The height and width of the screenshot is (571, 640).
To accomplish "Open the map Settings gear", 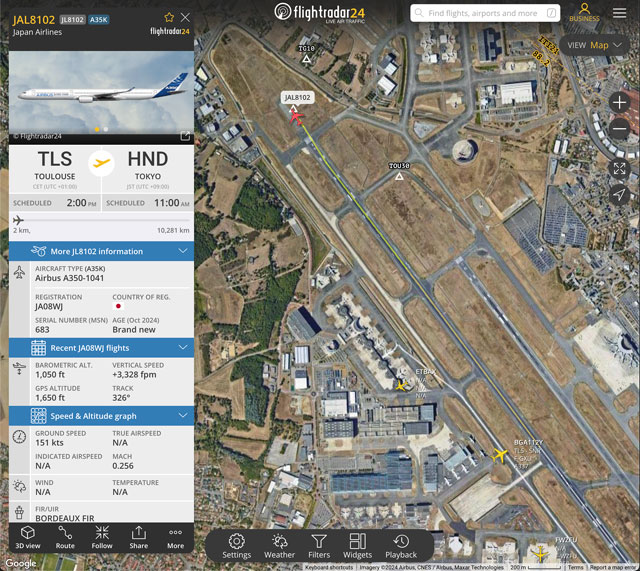I will click(237, 546).
